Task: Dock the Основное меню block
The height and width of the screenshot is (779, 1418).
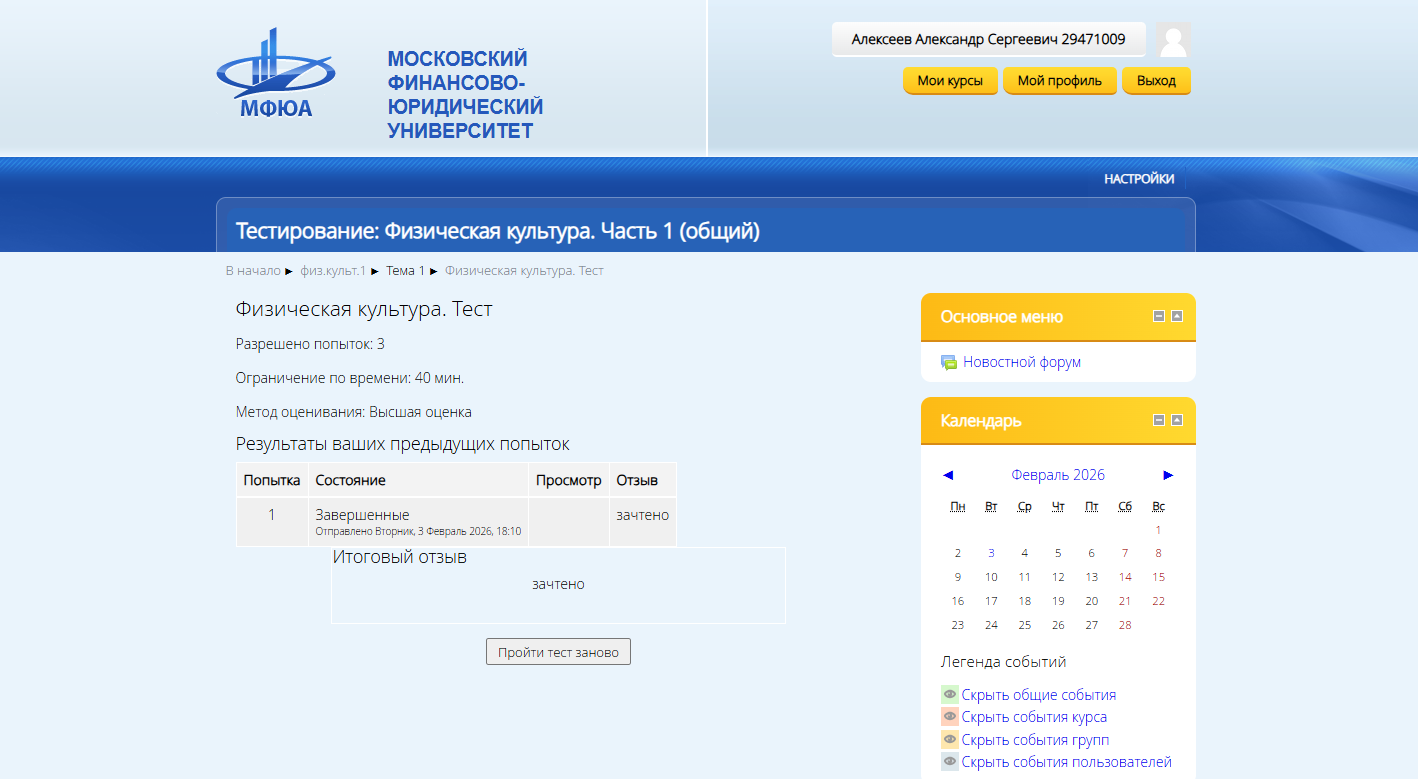Action: click(1177, 316)
